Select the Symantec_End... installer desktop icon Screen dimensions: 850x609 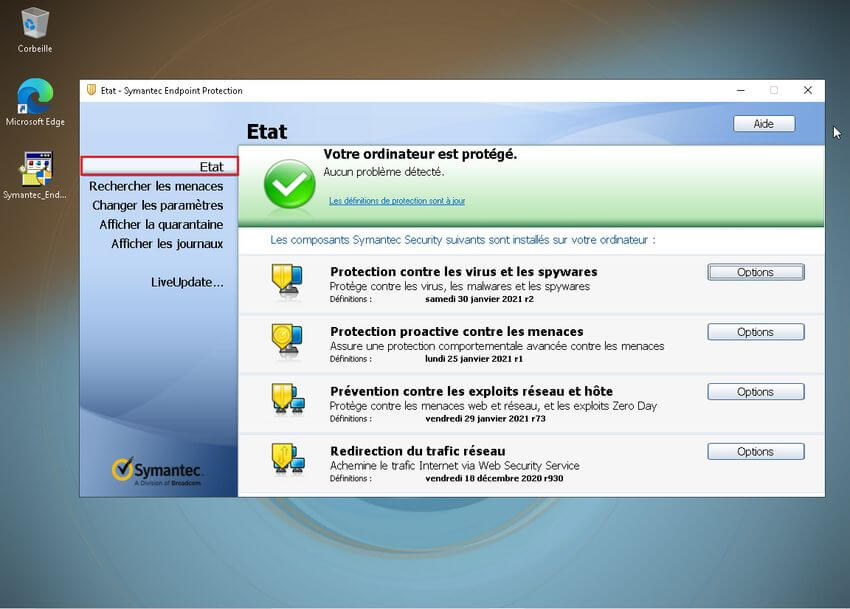(35, 175)
